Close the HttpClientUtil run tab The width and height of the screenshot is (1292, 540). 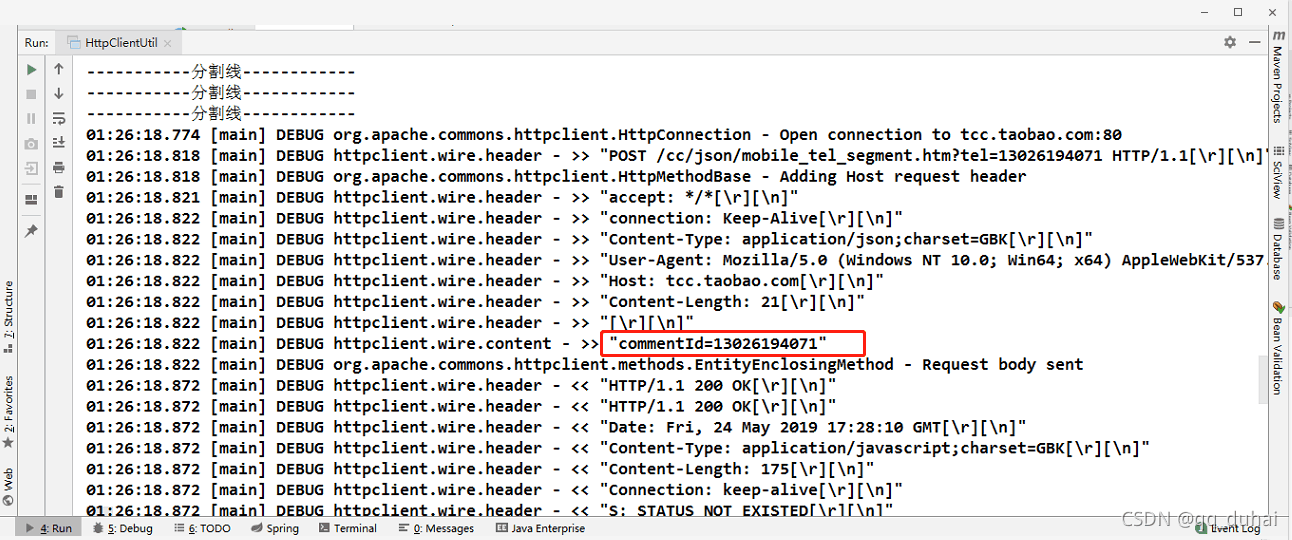coord(167,43)
